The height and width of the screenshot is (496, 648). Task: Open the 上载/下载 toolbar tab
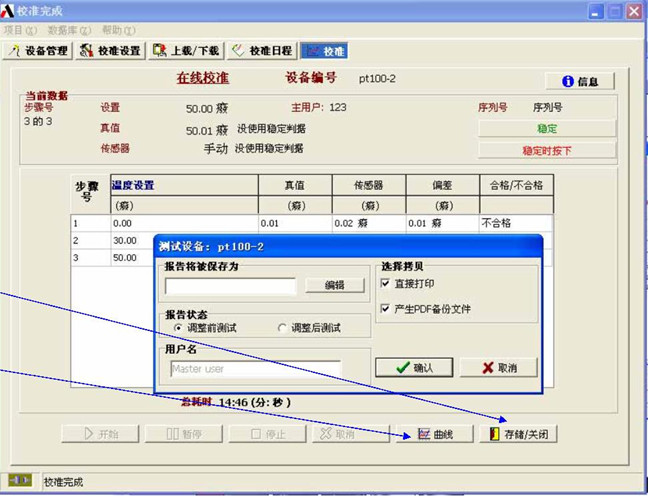click(186, 51)
